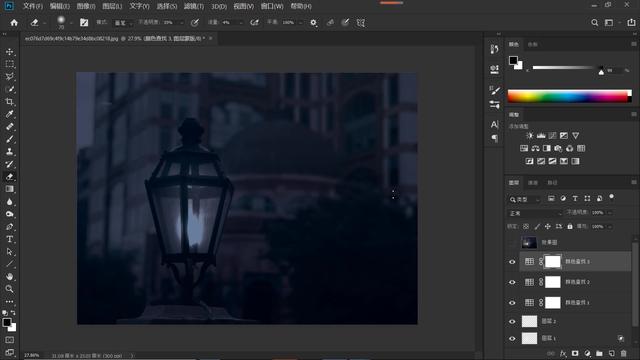Screen dimensions: 640x360
Task: Open the 滤镜(T) menu
Action: [194, 6]
